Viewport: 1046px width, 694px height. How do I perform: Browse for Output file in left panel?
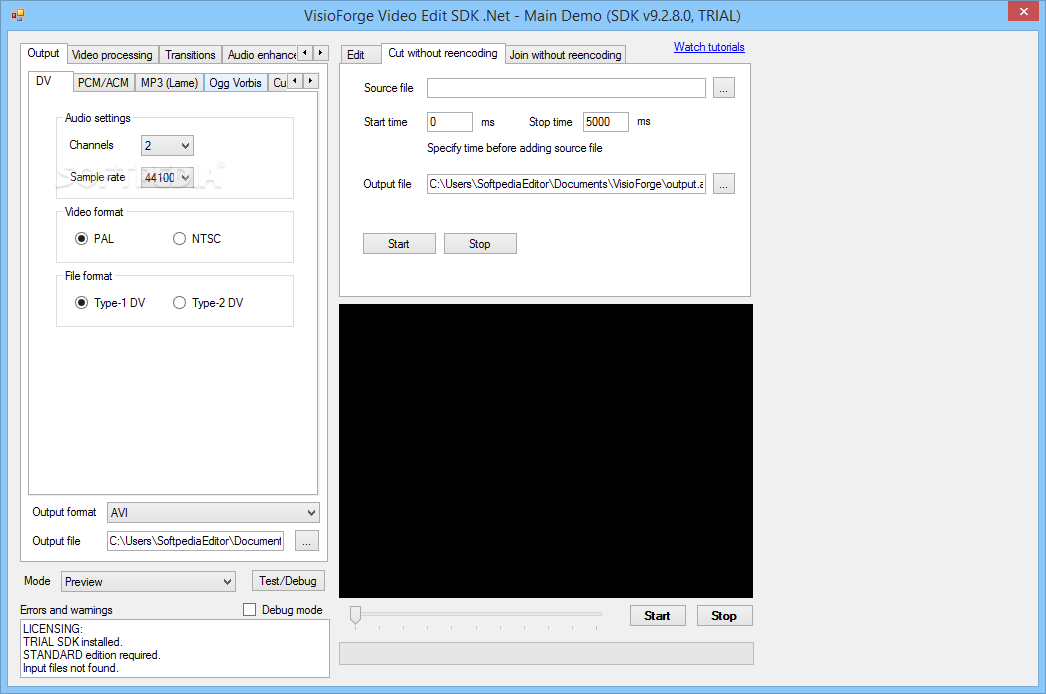(x=307, y=541)
